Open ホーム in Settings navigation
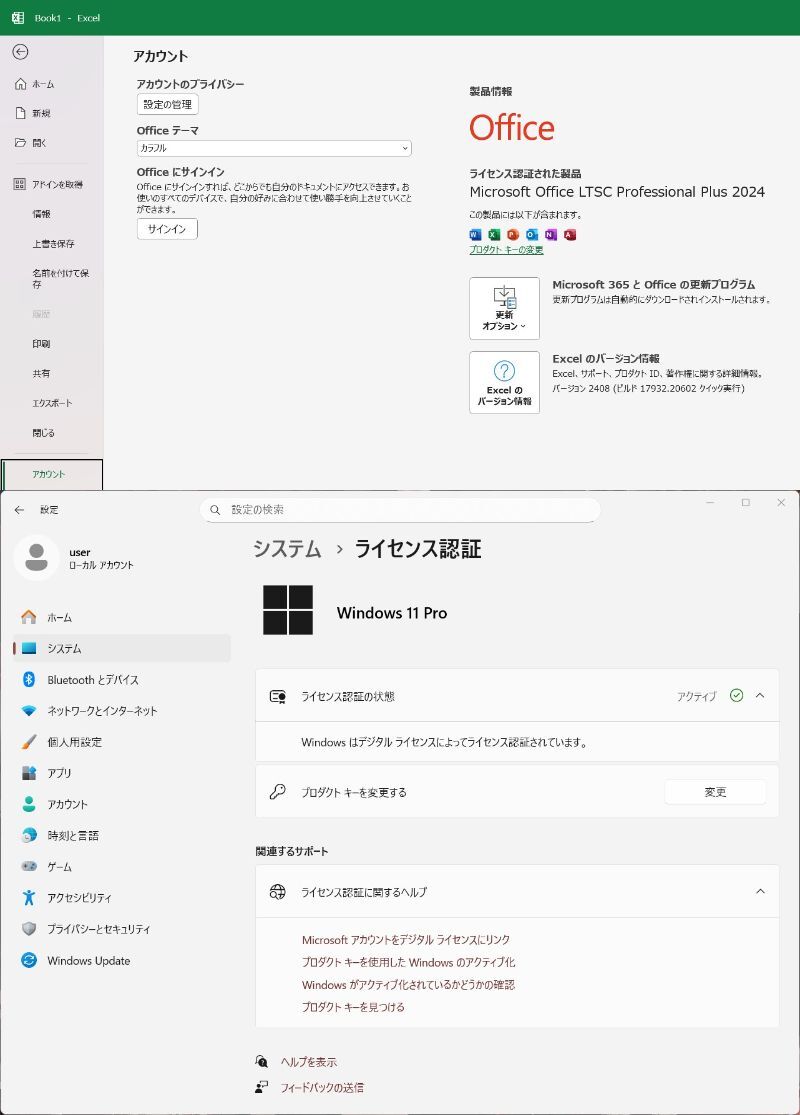 (x=122, y=617)
